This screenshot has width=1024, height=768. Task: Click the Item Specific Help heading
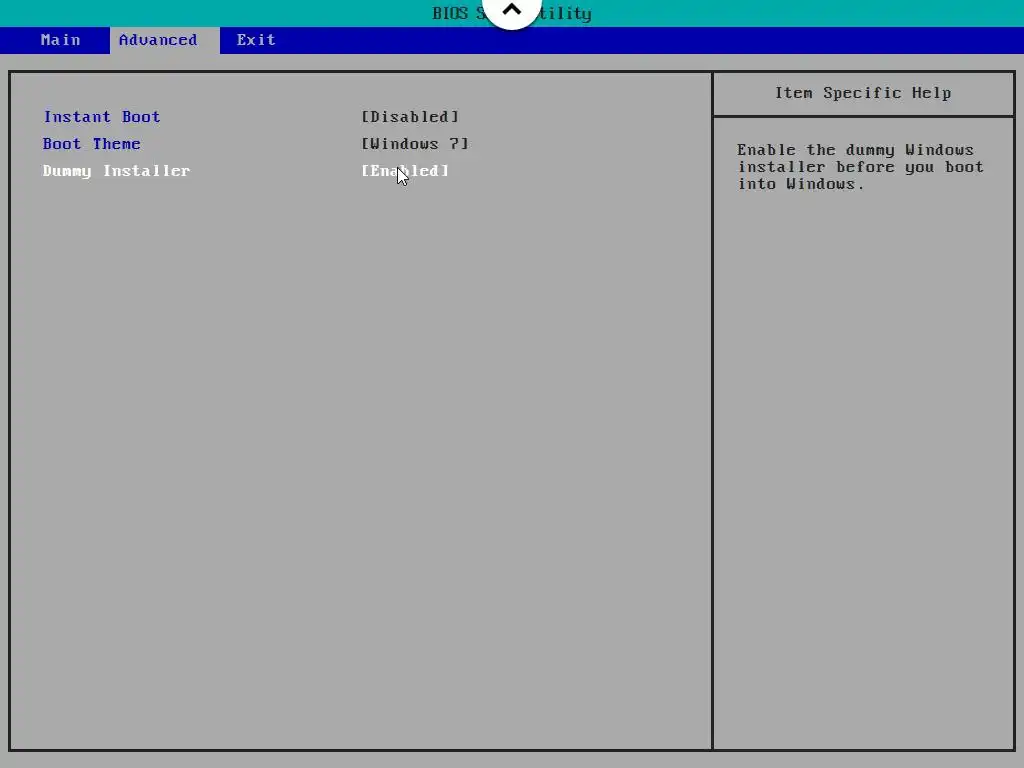(x=863, y=93)
